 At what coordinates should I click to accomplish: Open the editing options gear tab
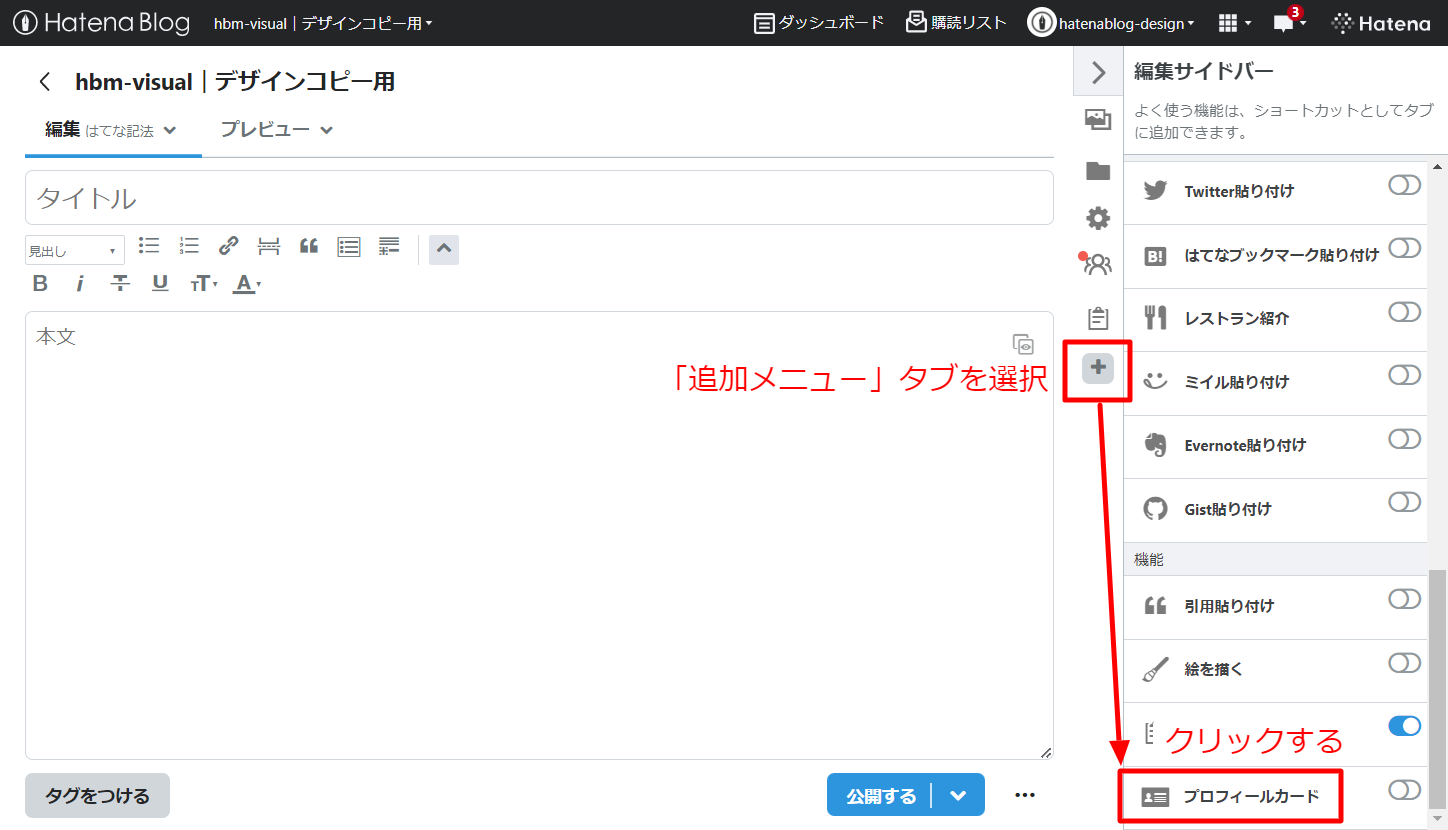click(1098, 218)
